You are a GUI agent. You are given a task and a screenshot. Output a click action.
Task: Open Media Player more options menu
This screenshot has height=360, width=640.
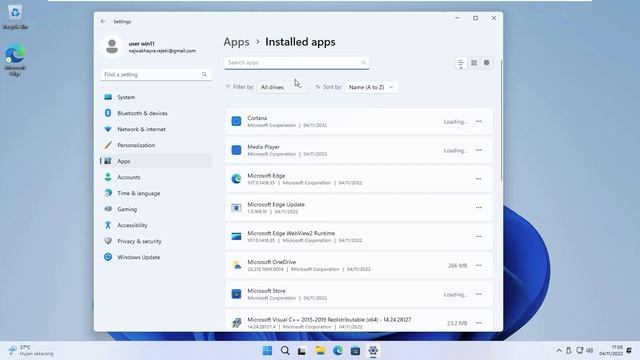(479, 150)
